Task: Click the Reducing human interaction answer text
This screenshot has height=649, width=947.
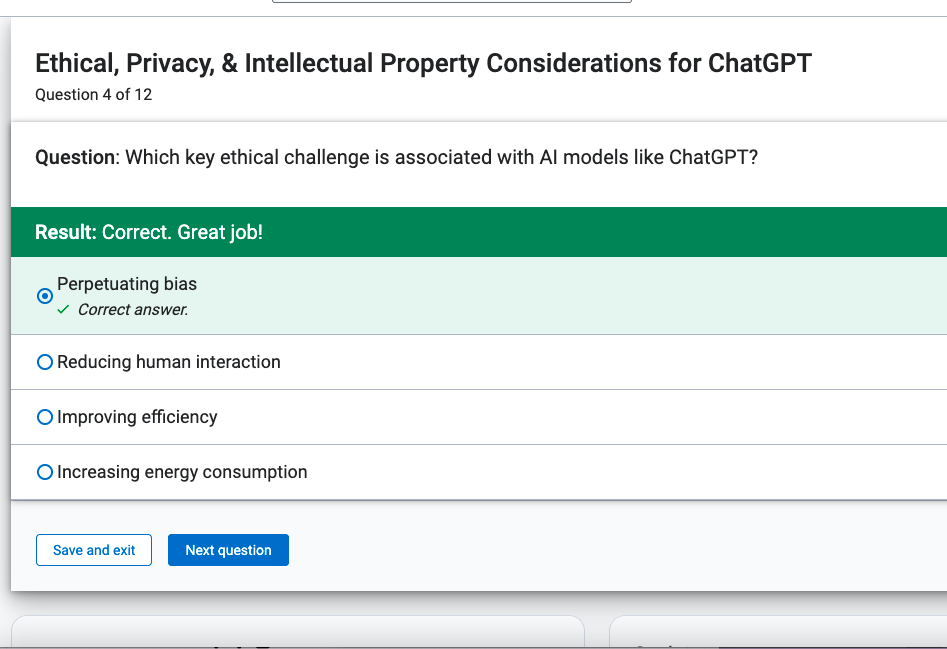Action: [x=169, y=362]
